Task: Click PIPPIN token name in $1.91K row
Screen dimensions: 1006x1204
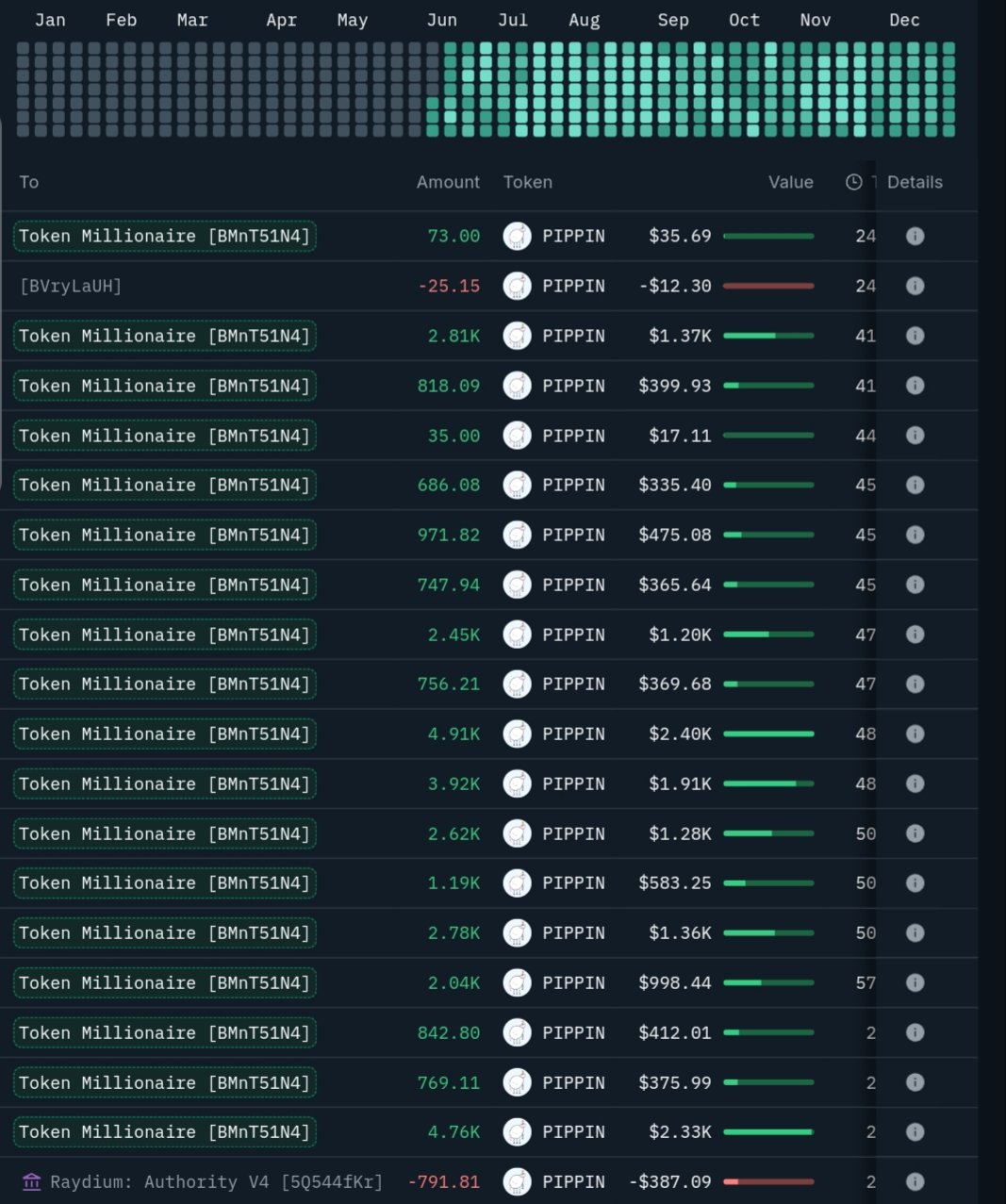Action: point(573,783)
